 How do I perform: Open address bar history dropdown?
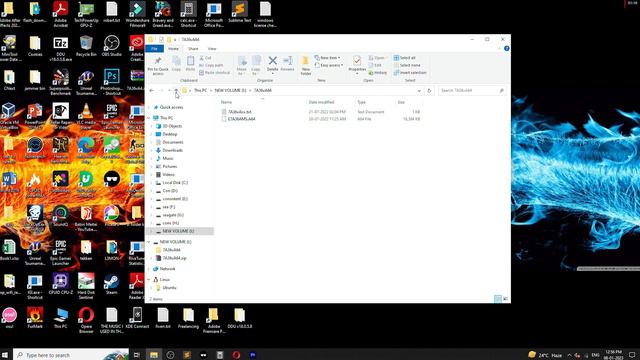(x=419, y=90)
